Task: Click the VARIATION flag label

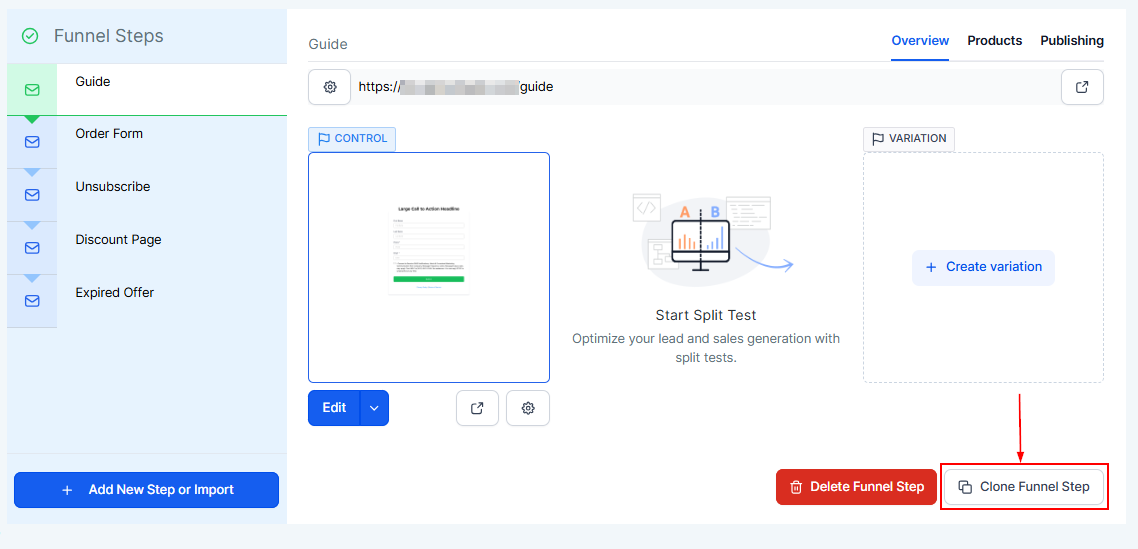Action: pos(909,139)
